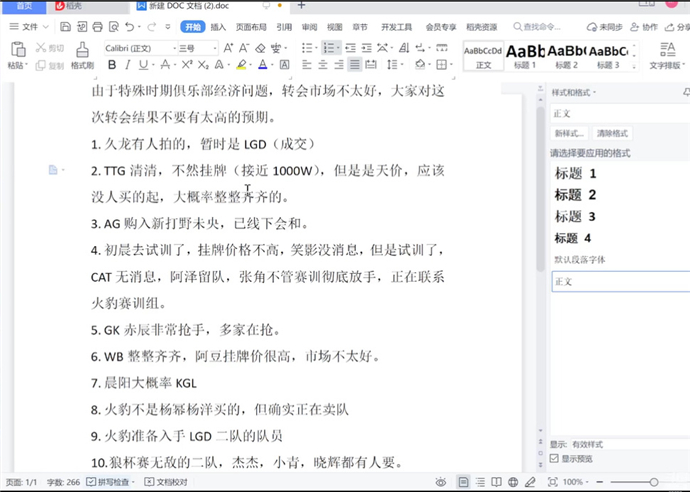Click the Save icon in quick toolbar
690x492 pixels.
point(65,27)
